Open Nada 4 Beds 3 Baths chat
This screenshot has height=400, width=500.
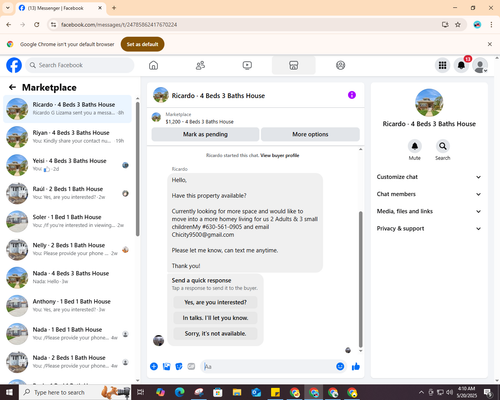click(x=67, y=277)
